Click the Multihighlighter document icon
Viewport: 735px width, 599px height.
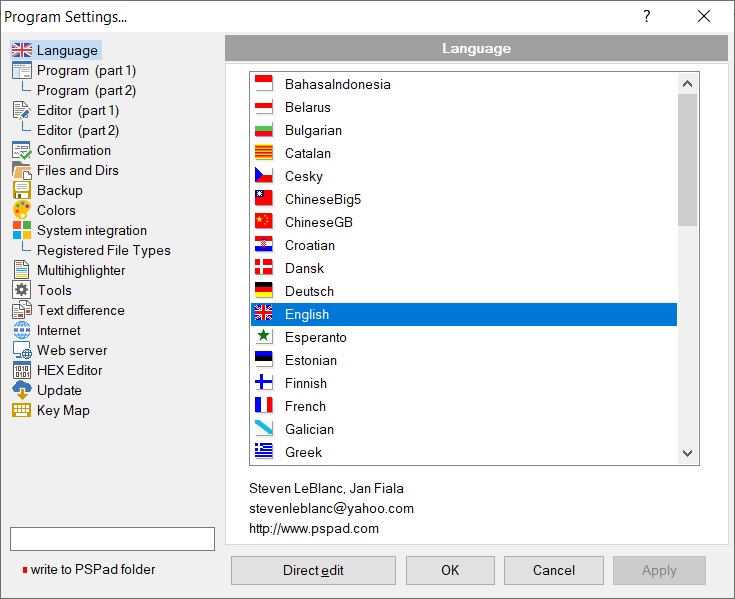(x=22, y=270)
